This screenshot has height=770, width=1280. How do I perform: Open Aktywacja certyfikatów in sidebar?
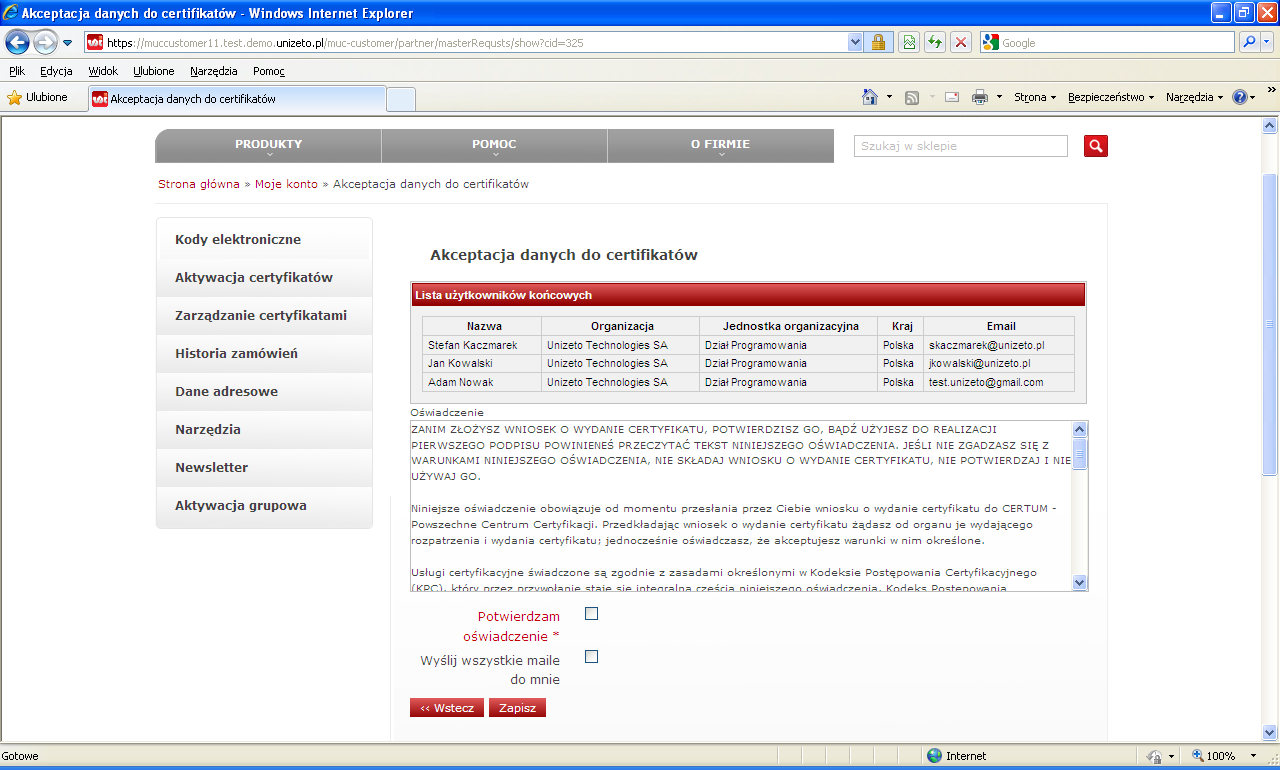(x=264, y=278)
